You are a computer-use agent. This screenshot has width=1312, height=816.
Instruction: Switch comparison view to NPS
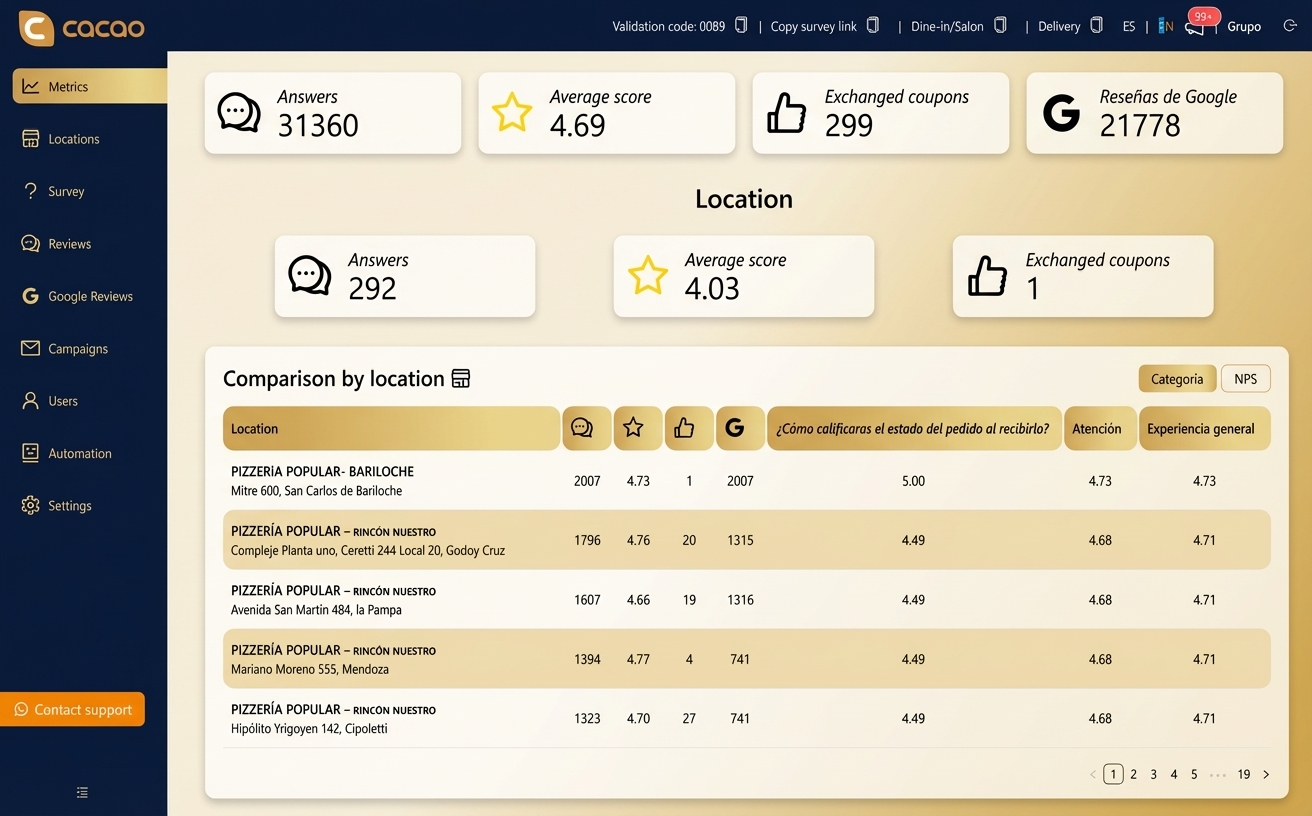[1245, 378]
